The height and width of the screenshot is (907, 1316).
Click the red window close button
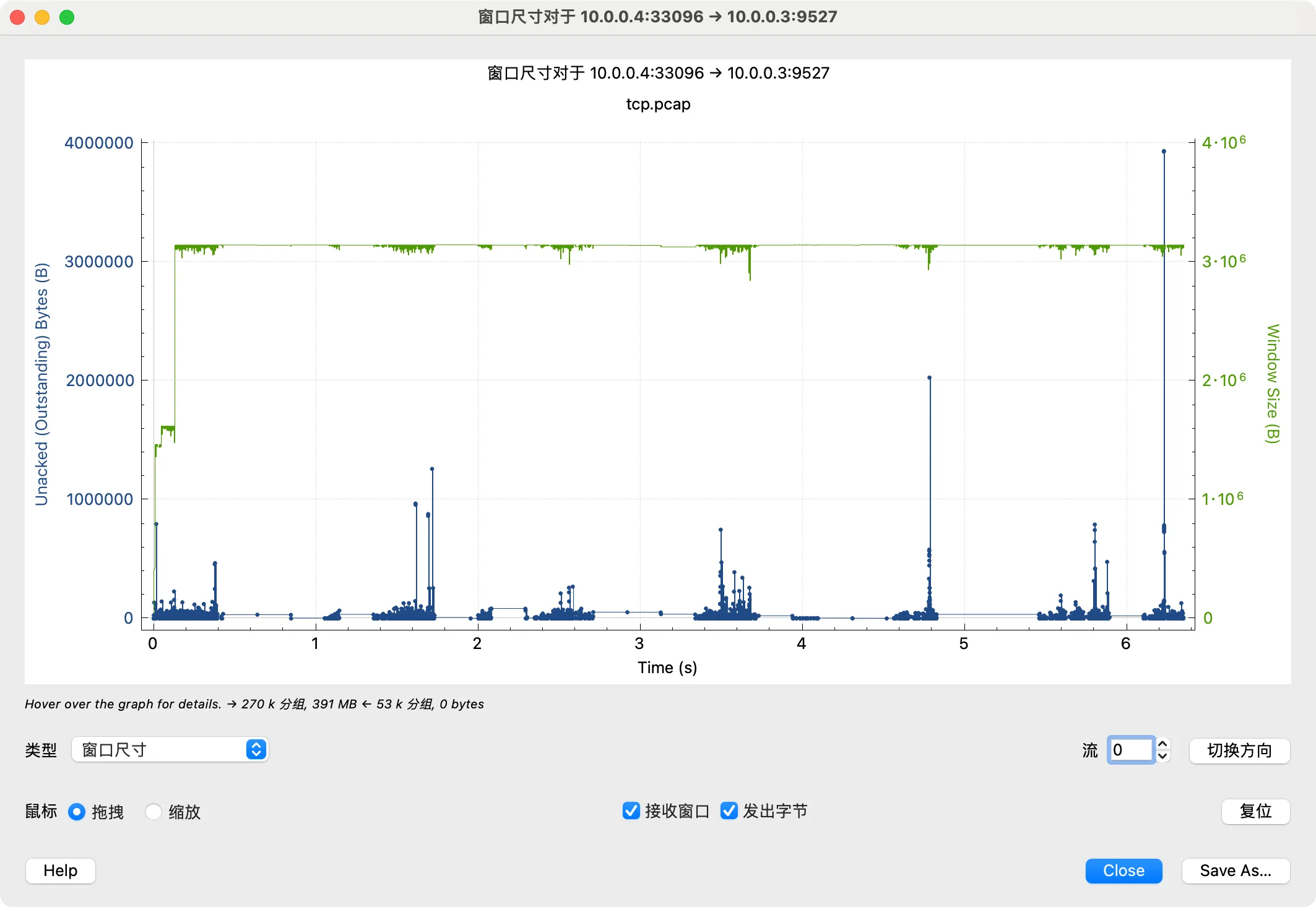click(x=17, y=17)
